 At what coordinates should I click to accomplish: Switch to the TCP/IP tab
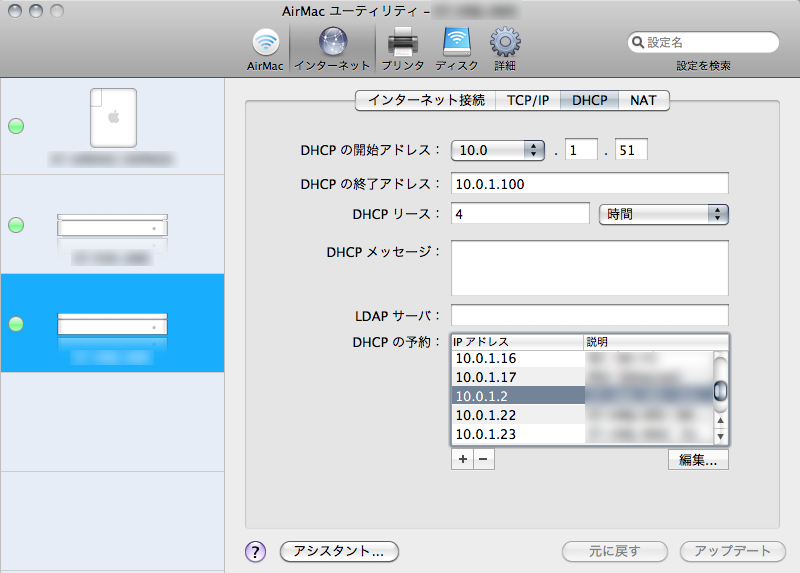528,100
